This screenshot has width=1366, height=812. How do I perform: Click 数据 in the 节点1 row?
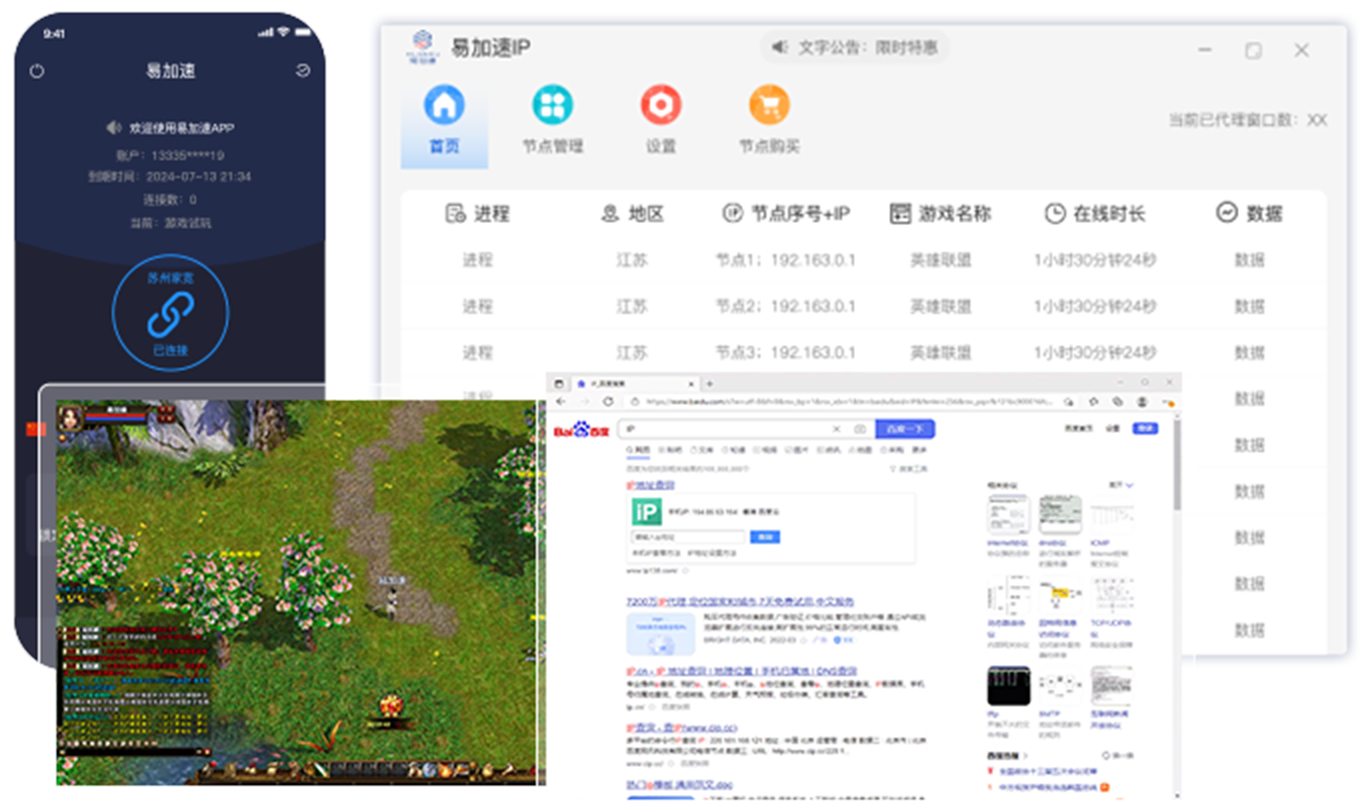point(1249,260)
